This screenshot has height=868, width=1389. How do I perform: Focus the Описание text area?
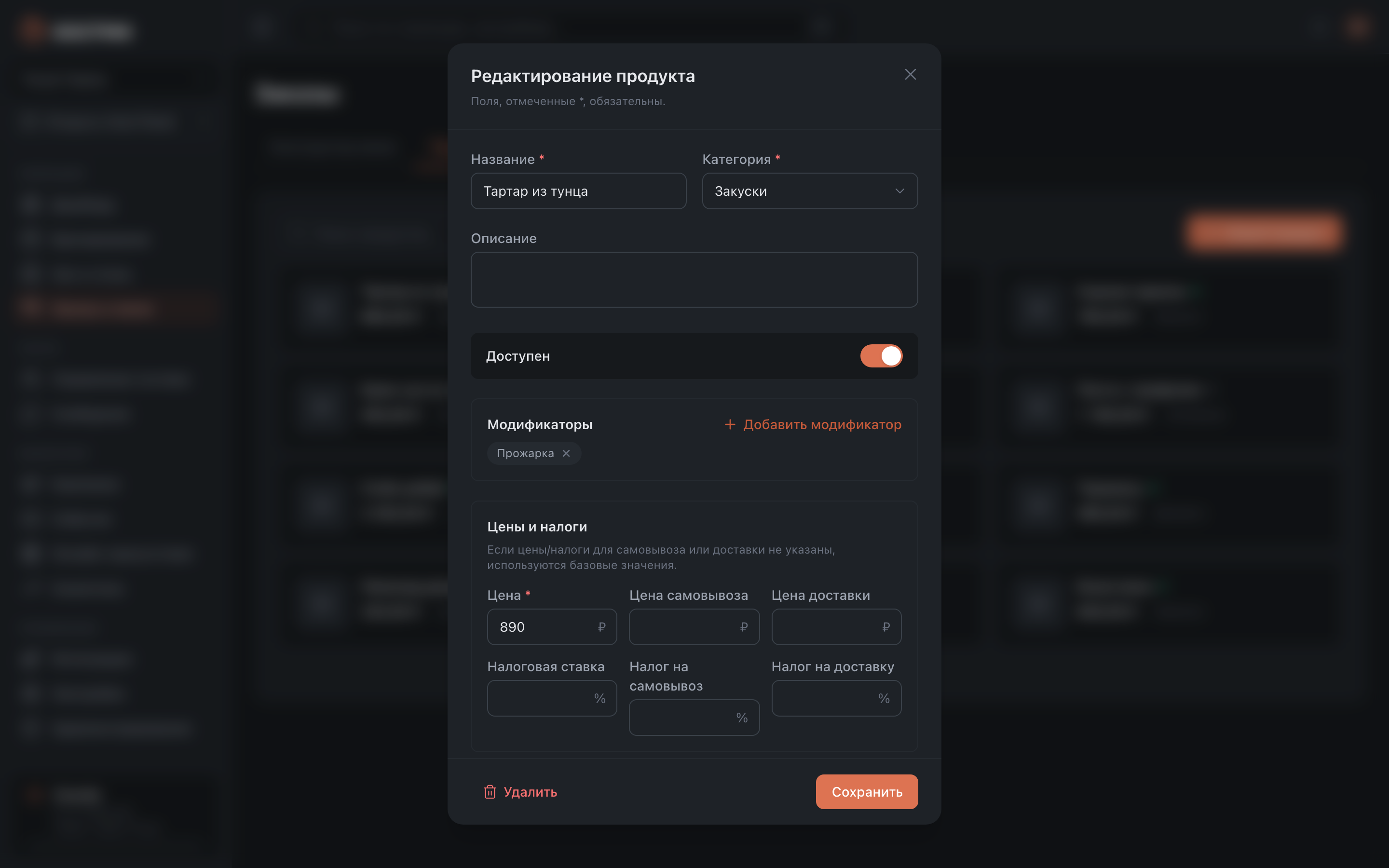pyautogui.click(x=694, y=280)
